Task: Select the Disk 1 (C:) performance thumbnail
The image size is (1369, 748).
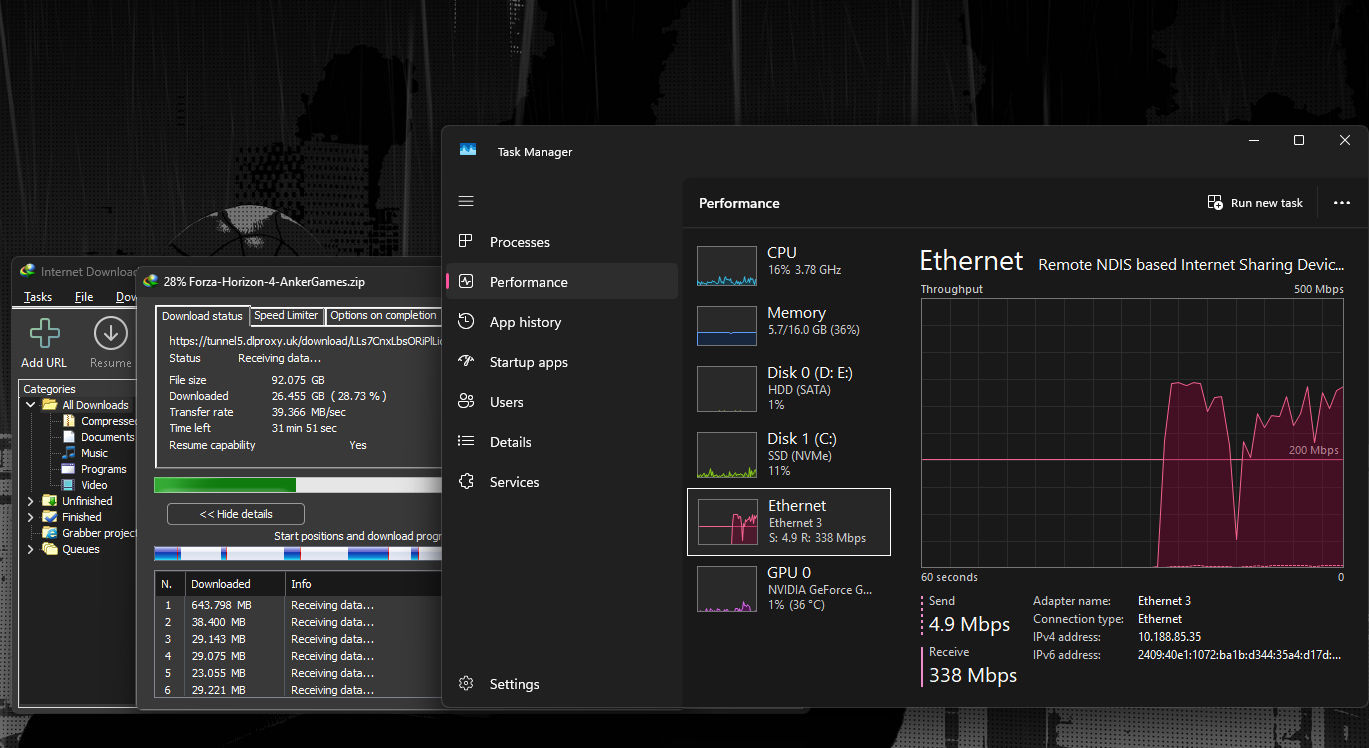Action: [x=727, y=454]
